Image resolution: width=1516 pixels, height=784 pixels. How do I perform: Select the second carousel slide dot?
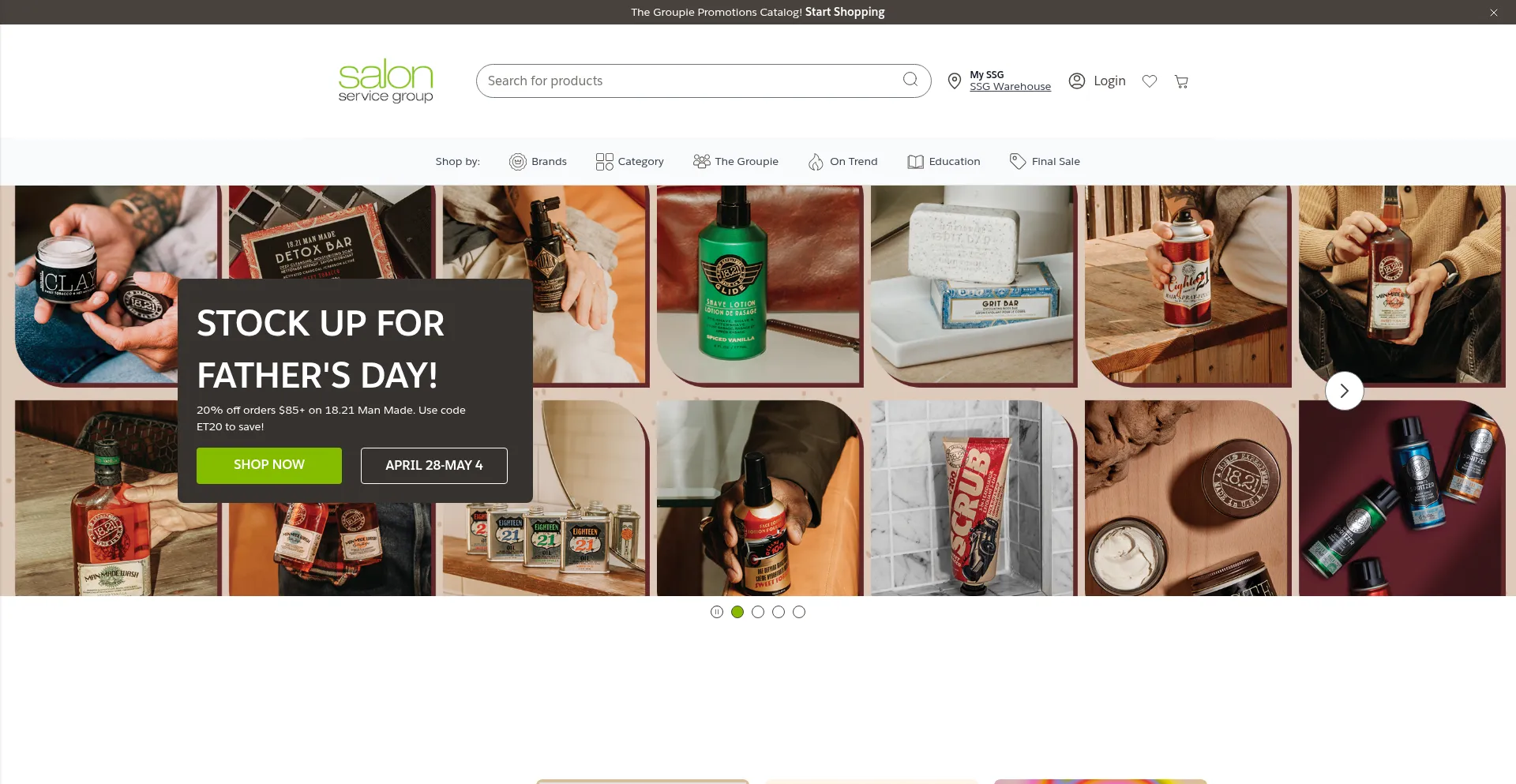point(758,612)
